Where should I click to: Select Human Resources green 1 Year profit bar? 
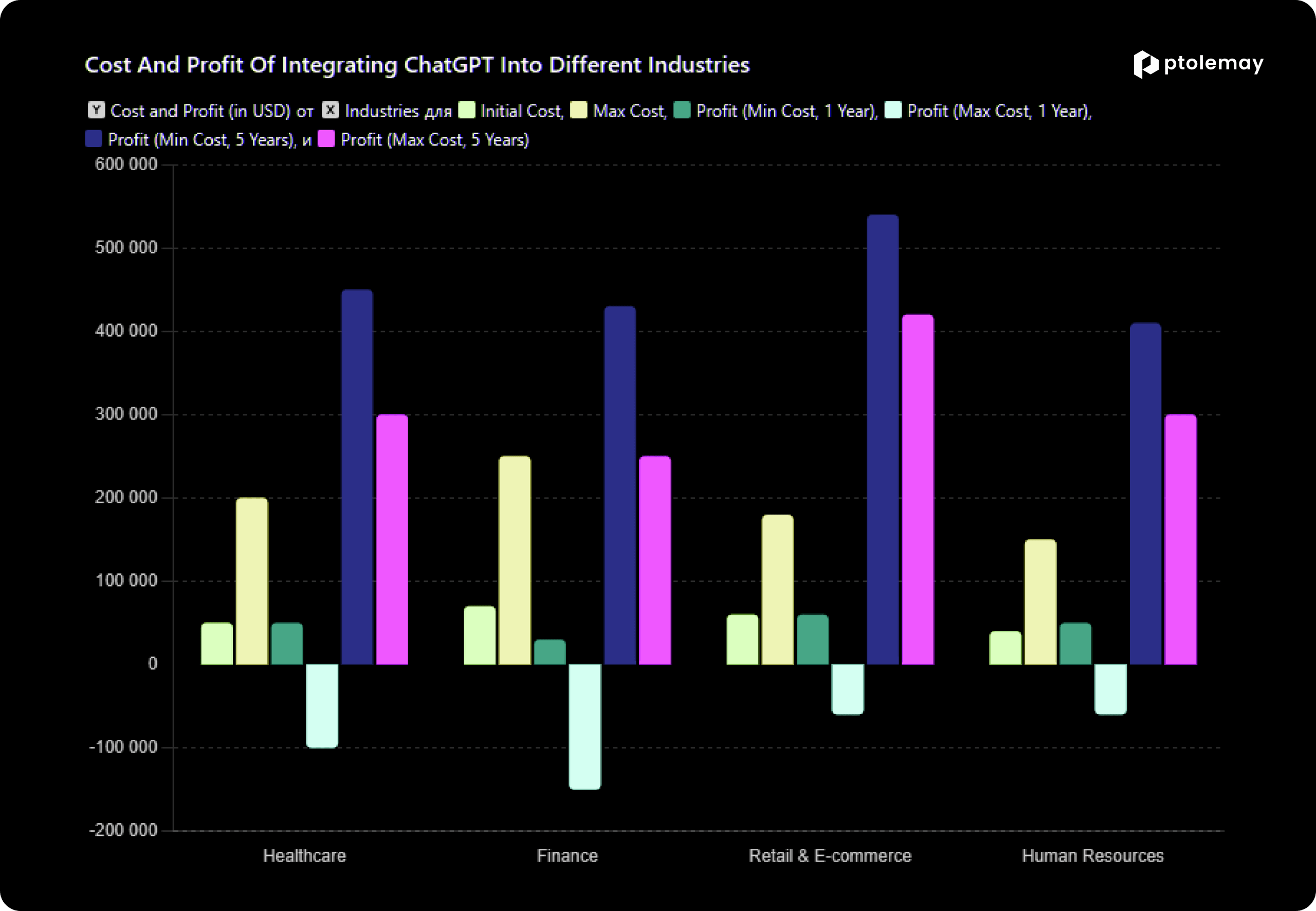(x=1076, y=644)
